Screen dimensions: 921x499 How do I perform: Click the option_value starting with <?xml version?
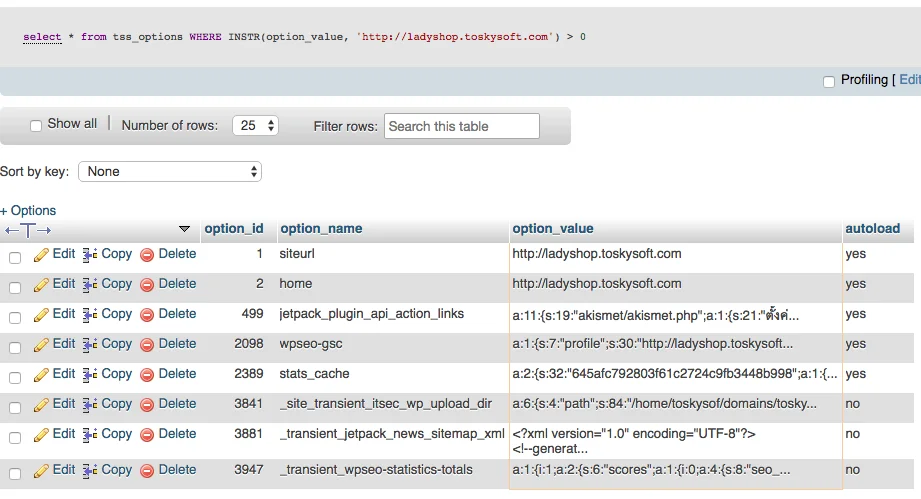(x=634, y=441)
